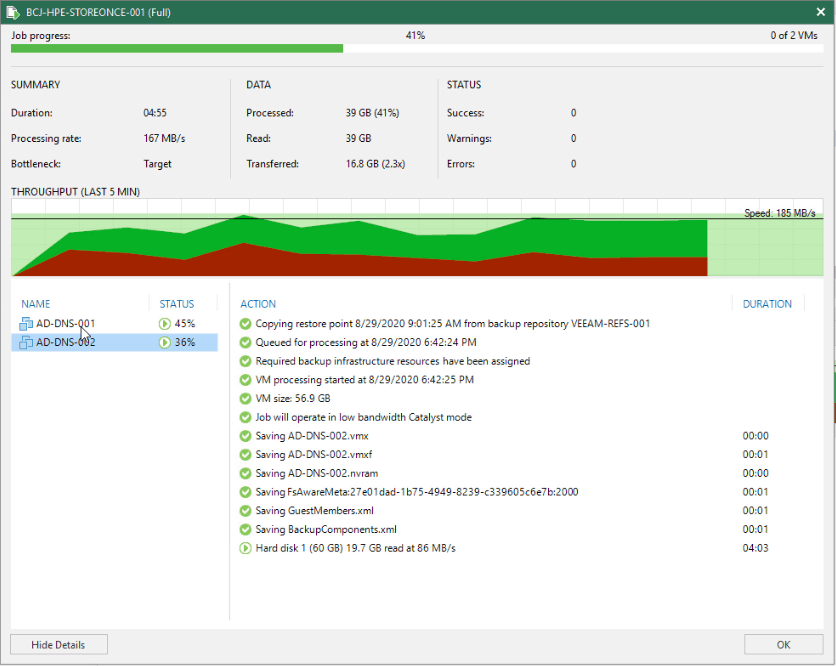This screenshot has width=836, height=666.
Task: Sort by the NAME column header
Action: [36, 304]
